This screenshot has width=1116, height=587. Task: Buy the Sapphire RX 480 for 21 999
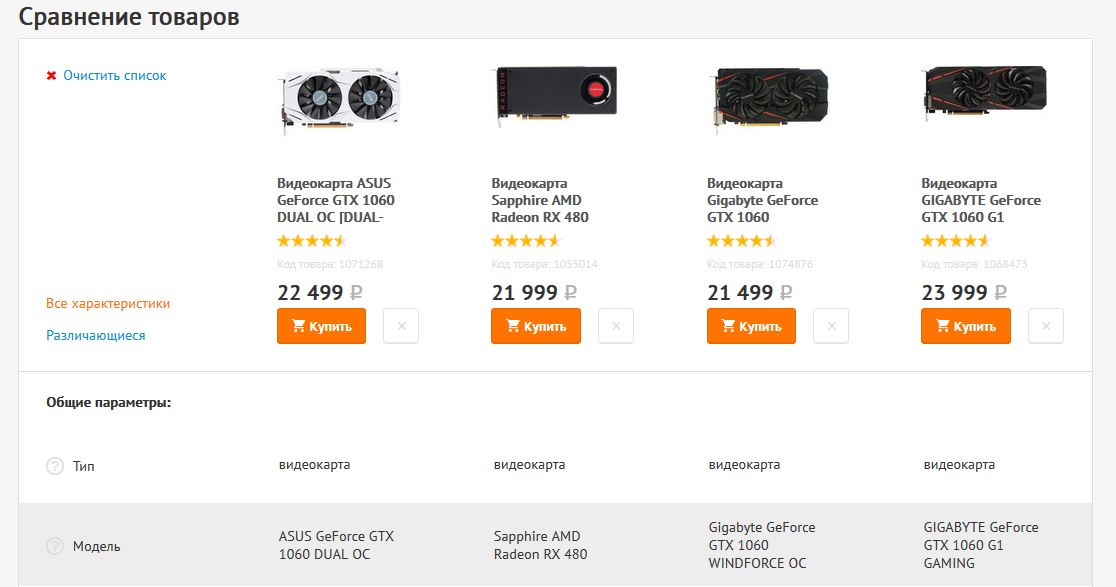(x=536, y=326)
